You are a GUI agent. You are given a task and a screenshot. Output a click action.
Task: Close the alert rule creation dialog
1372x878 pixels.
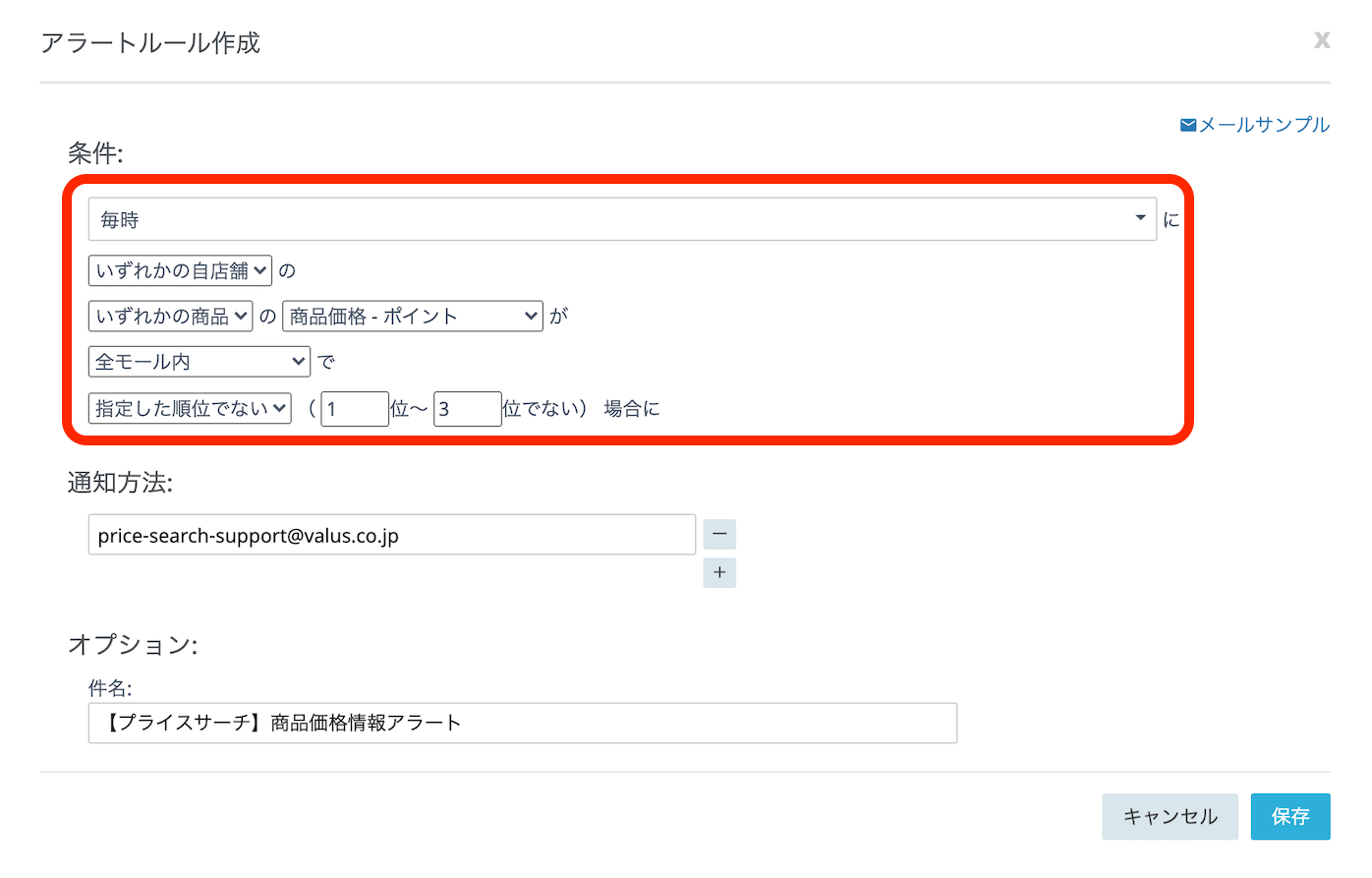[x=1322, y=39]
